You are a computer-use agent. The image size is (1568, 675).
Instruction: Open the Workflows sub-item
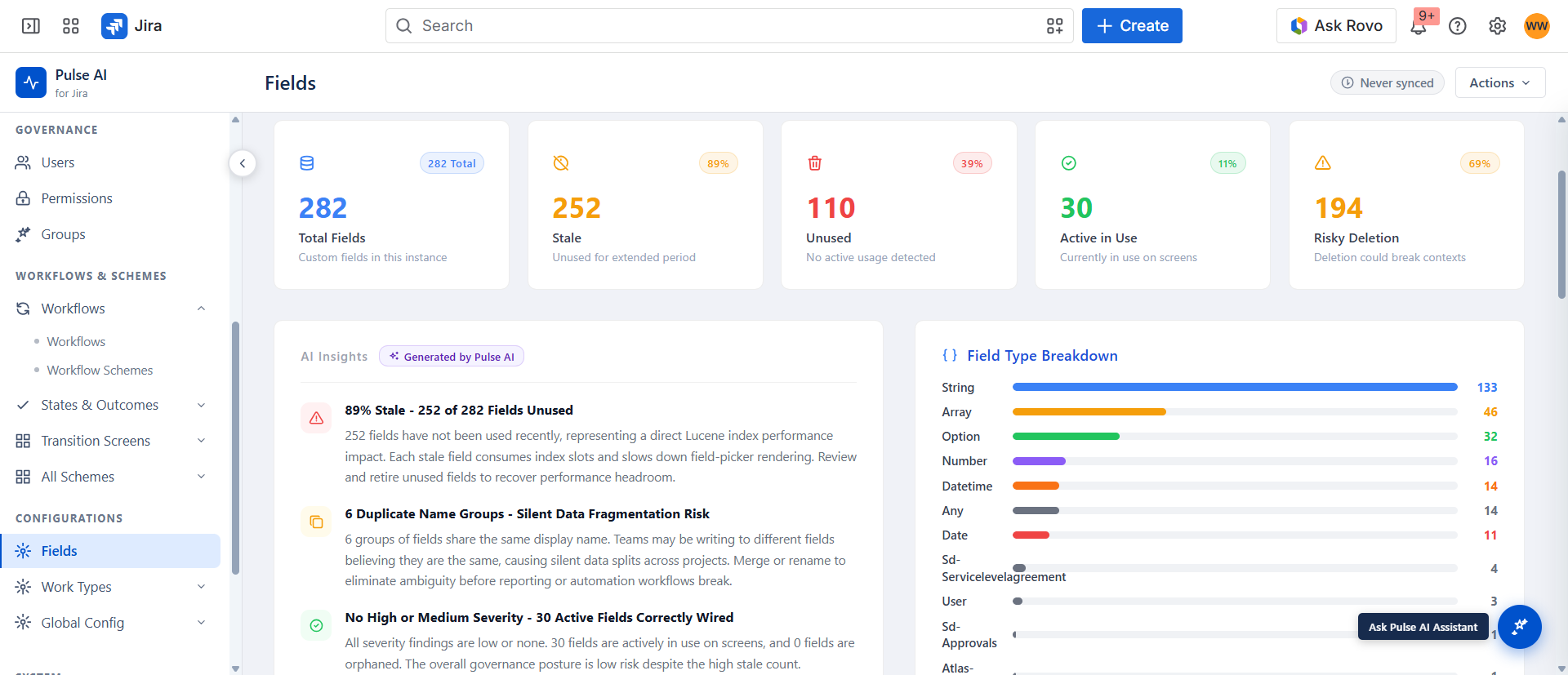click(76, 341)
